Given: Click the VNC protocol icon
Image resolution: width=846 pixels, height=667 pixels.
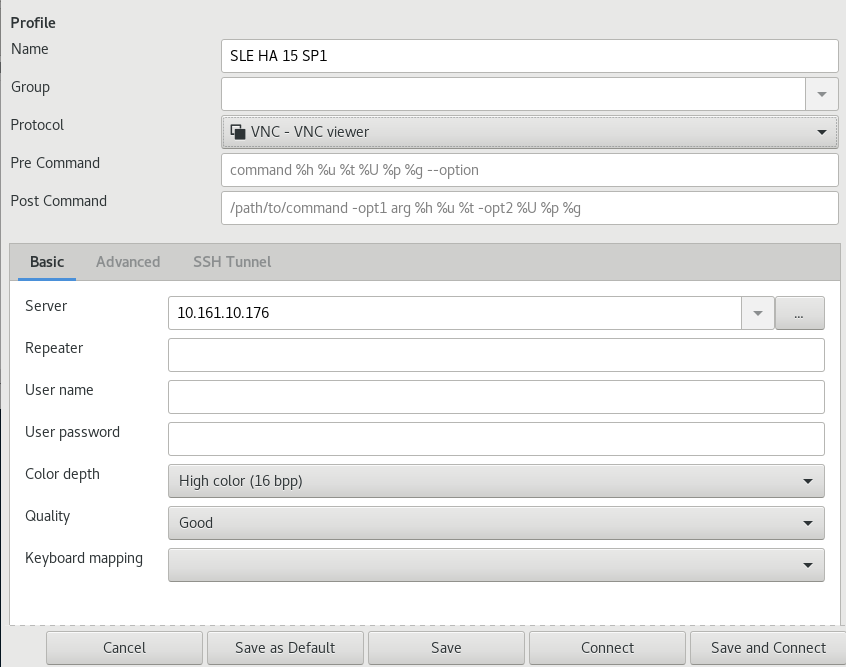Looking at the screenshot, I should coord(238,131).
